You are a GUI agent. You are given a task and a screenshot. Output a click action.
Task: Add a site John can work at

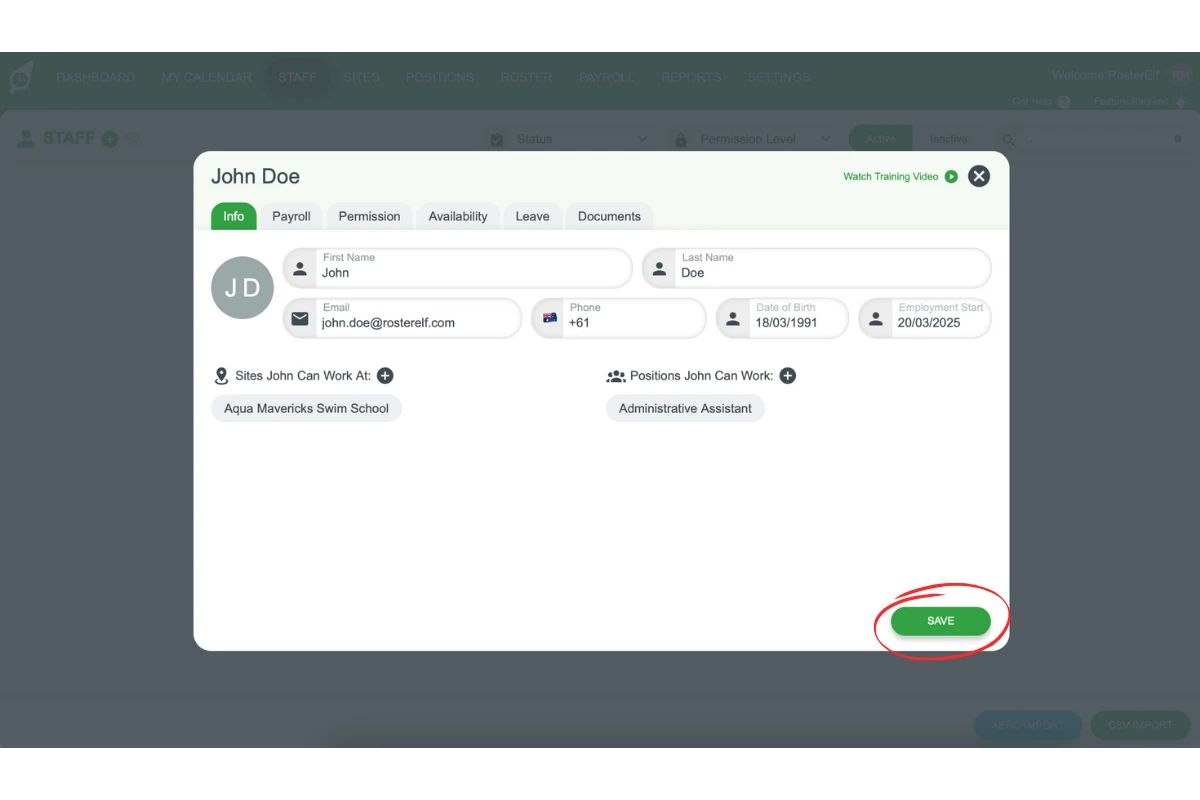tap(385, 376)
